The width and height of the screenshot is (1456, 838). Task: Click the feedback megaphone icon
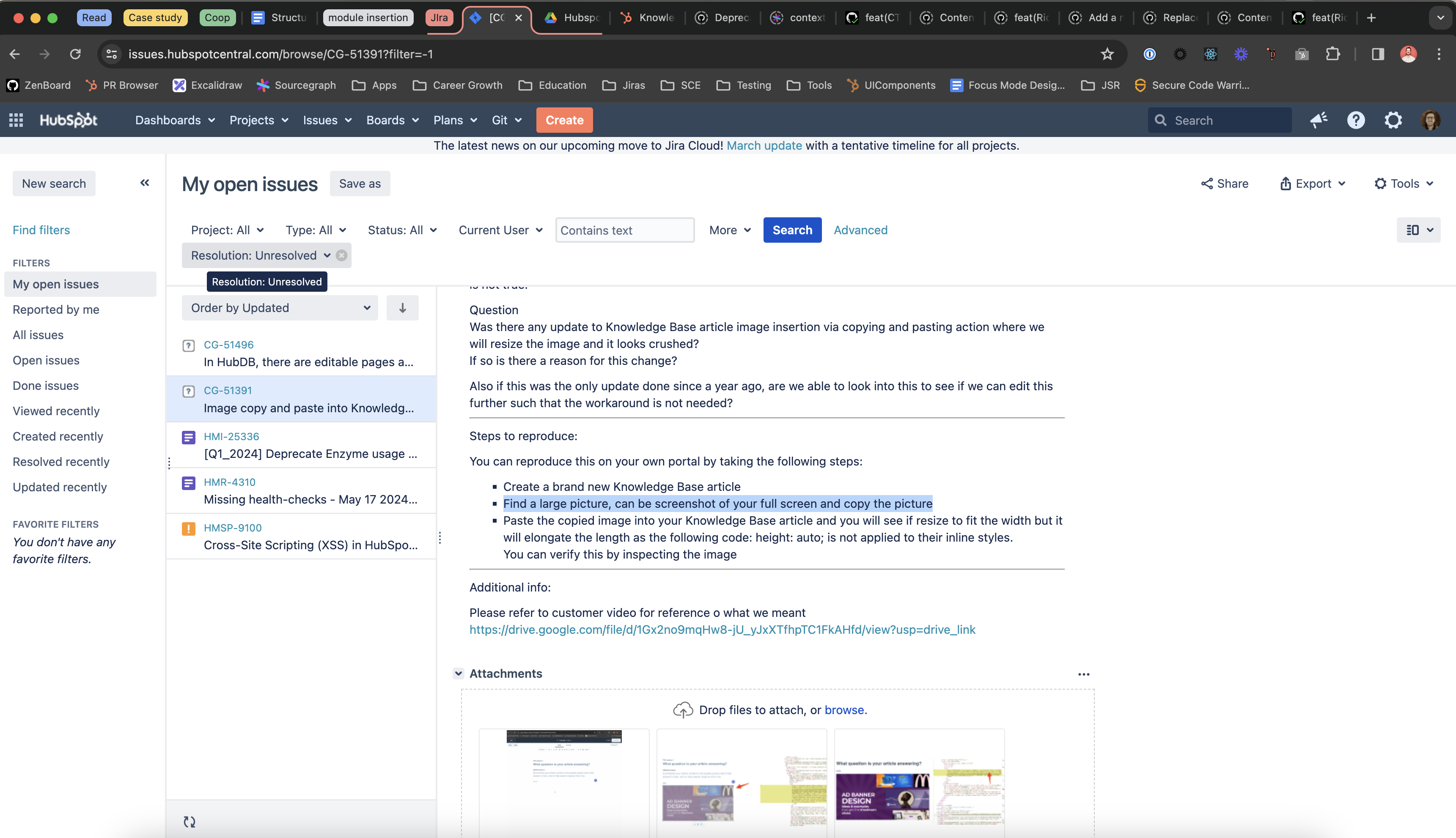(x=1319, y=120)
